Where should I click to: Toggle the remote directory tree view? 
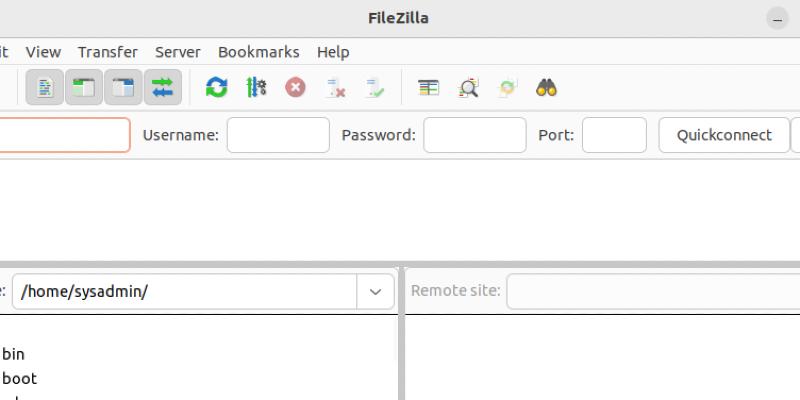point(122,88)
